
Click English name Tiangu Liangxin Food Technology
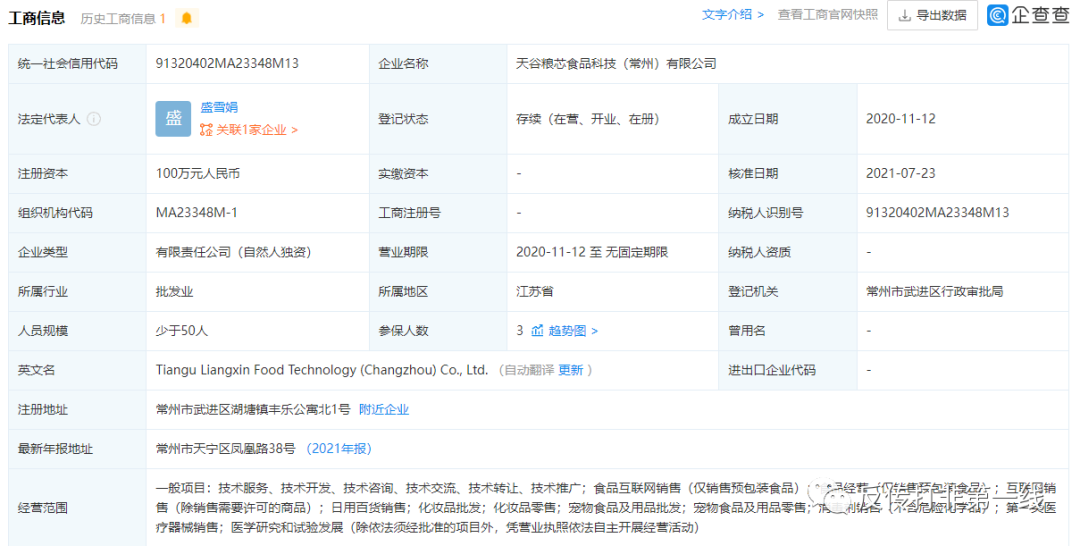(322, 370)
